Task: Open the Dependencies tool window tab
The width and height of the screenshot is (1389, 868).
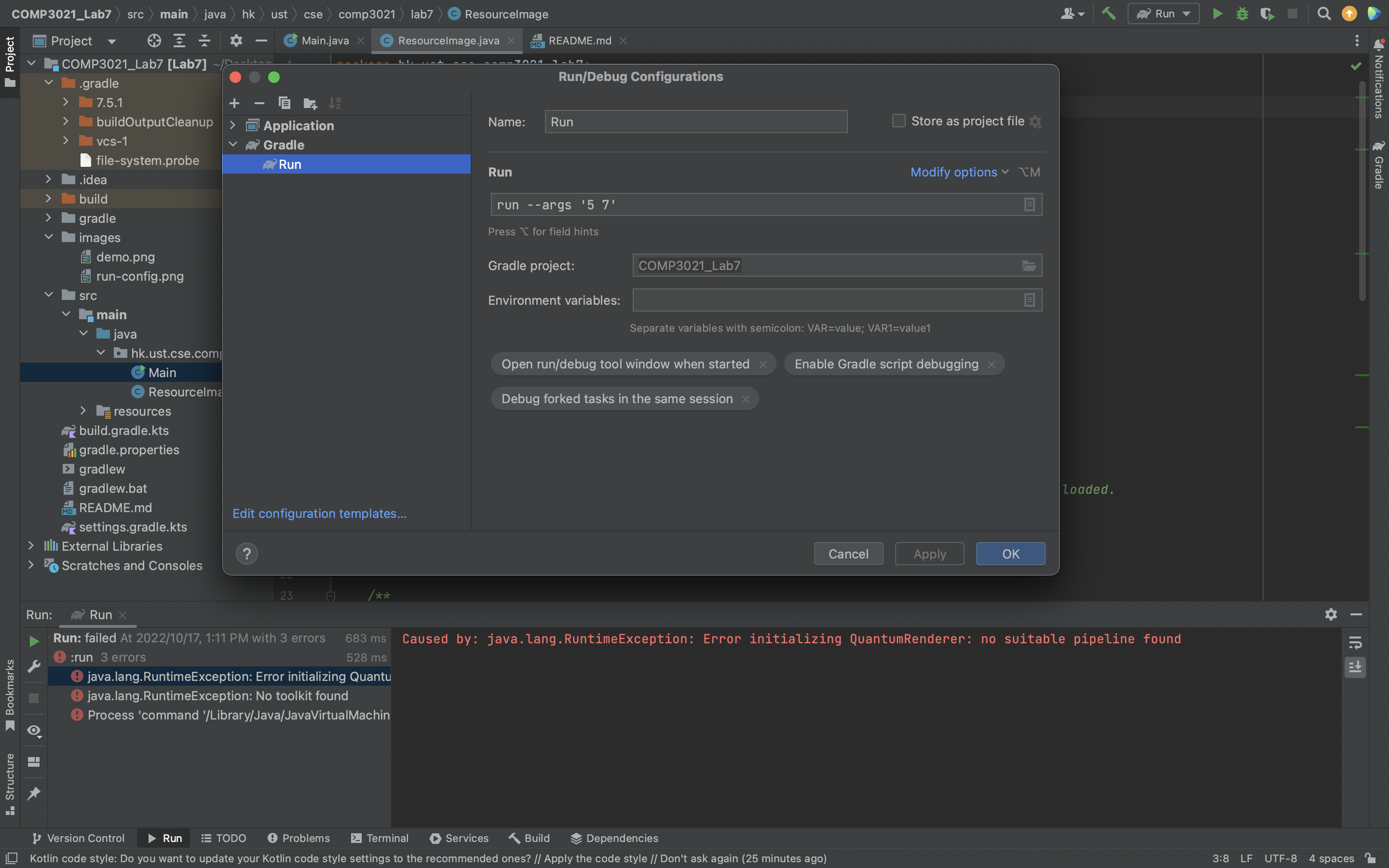Action: tap(615, 838)
